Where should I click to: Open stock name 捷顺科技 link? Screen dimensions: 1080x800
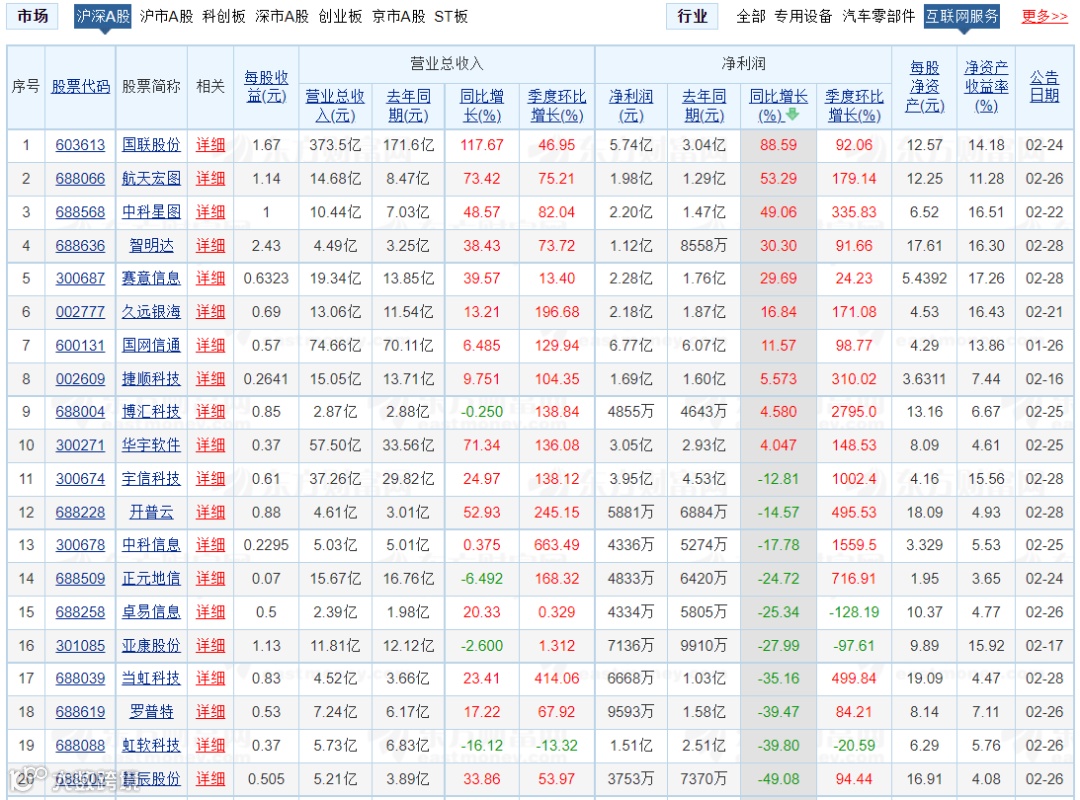(x=151, y=379)
